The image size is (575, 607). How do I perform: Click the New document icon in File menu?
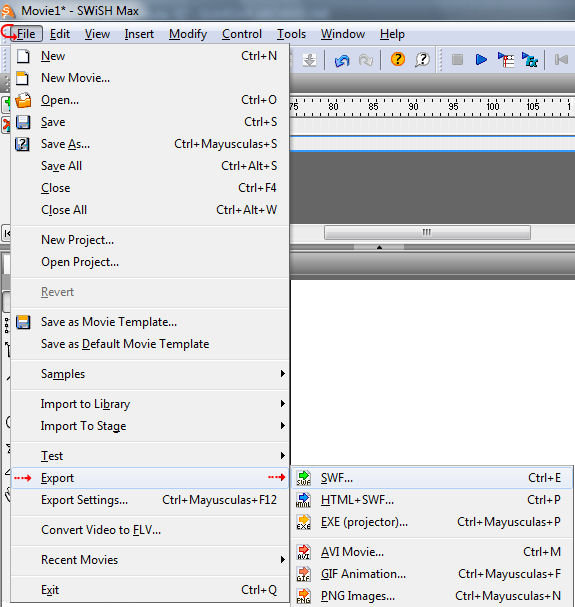pyautogui.click(x=23, y=57)
